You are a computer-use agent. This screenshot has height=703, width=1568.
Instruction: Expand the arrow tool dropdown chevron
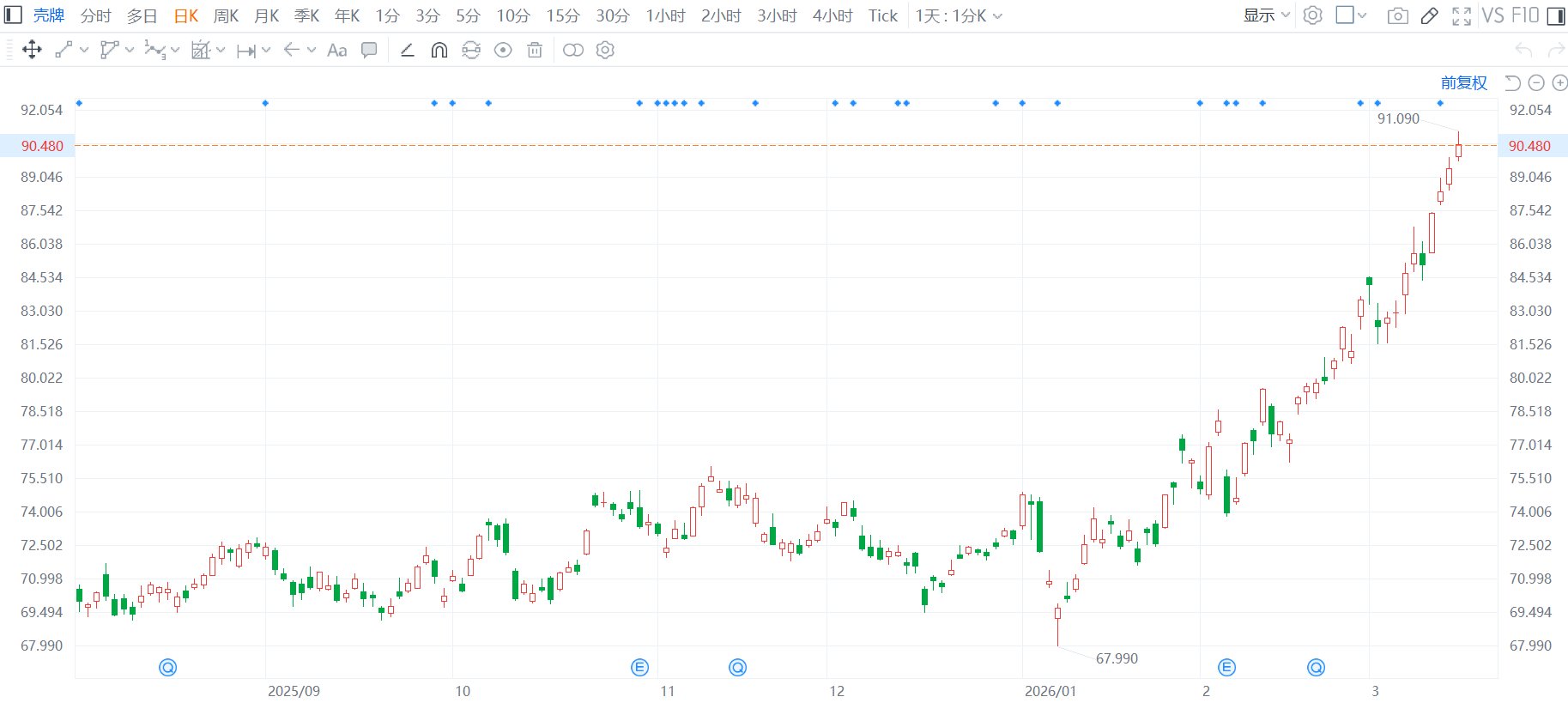(312, 50)
